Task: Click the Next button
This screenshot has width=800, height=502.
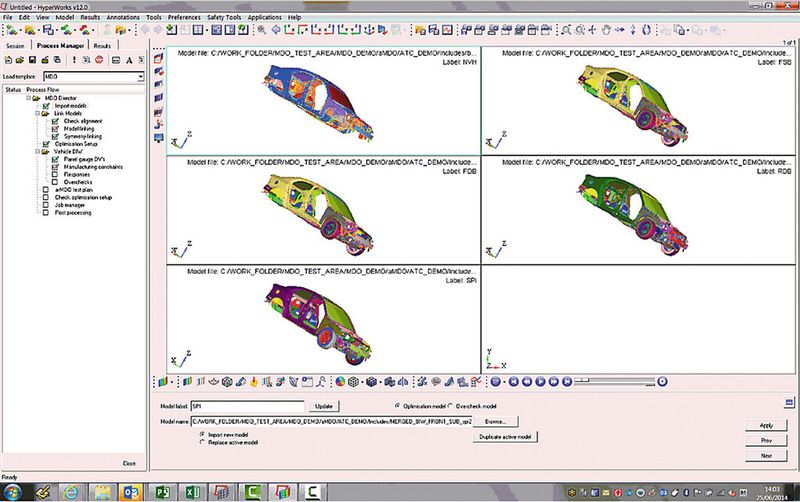Action: 766,456
